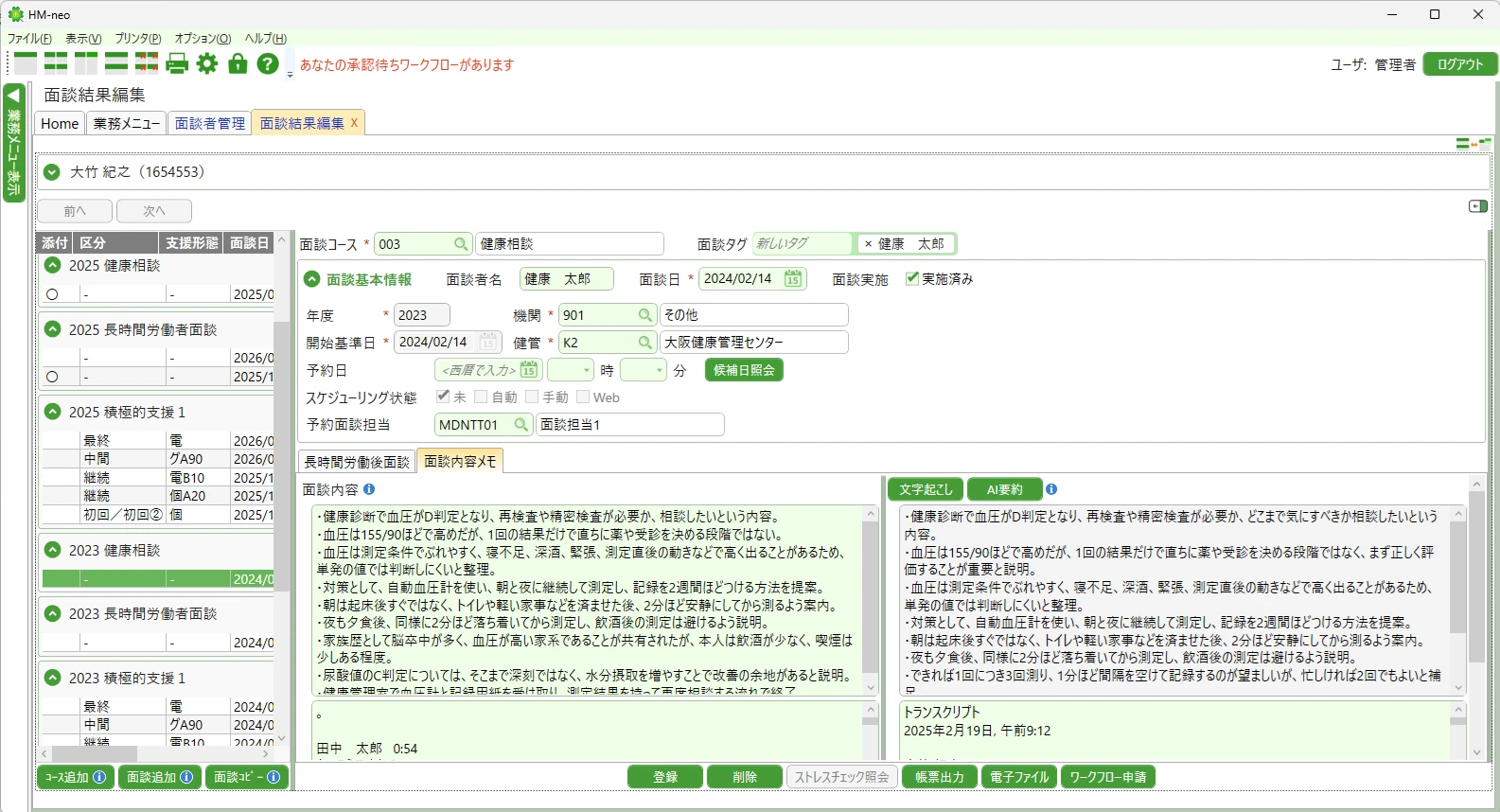Click the 新しいタグ input field
This screenshot has width=1500, height=812.
coord(802,244)
